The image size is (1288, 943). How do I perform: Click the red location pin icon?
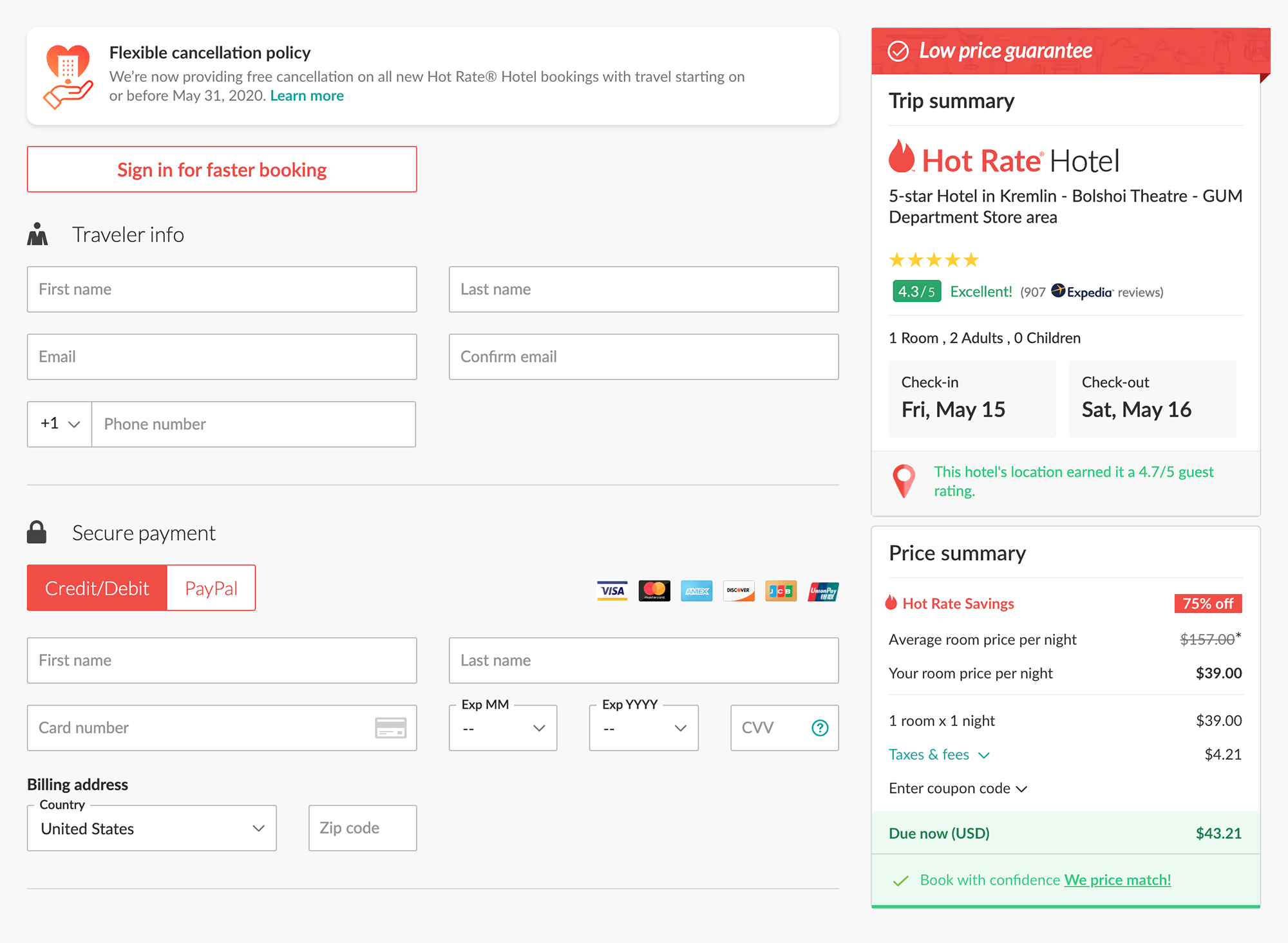pos(904,481)
